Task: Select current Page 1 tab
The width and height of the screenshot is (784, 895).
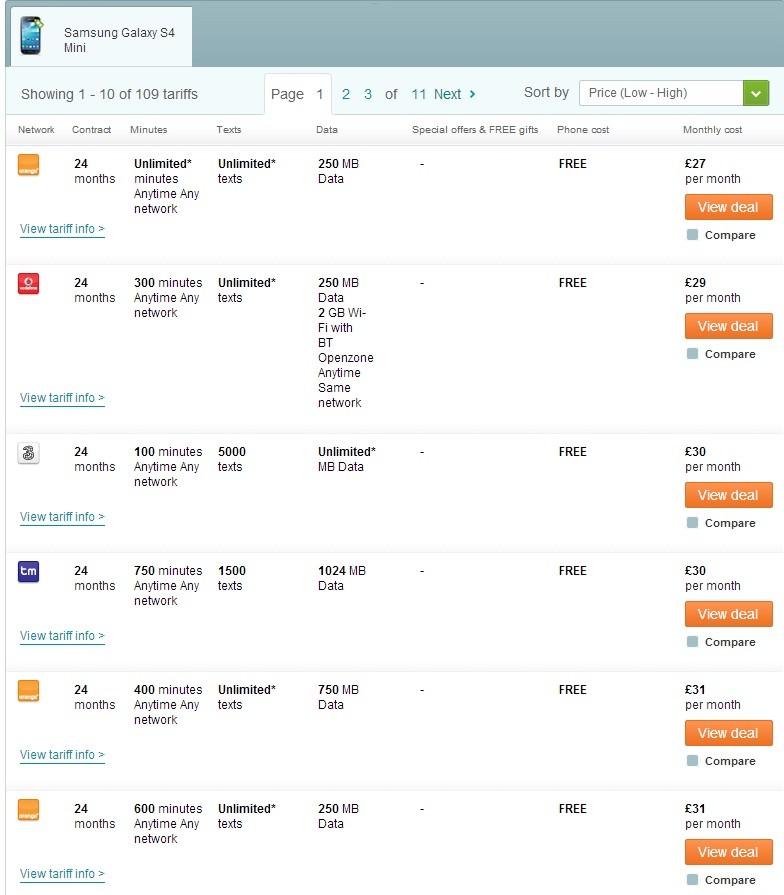Action: 298,94
